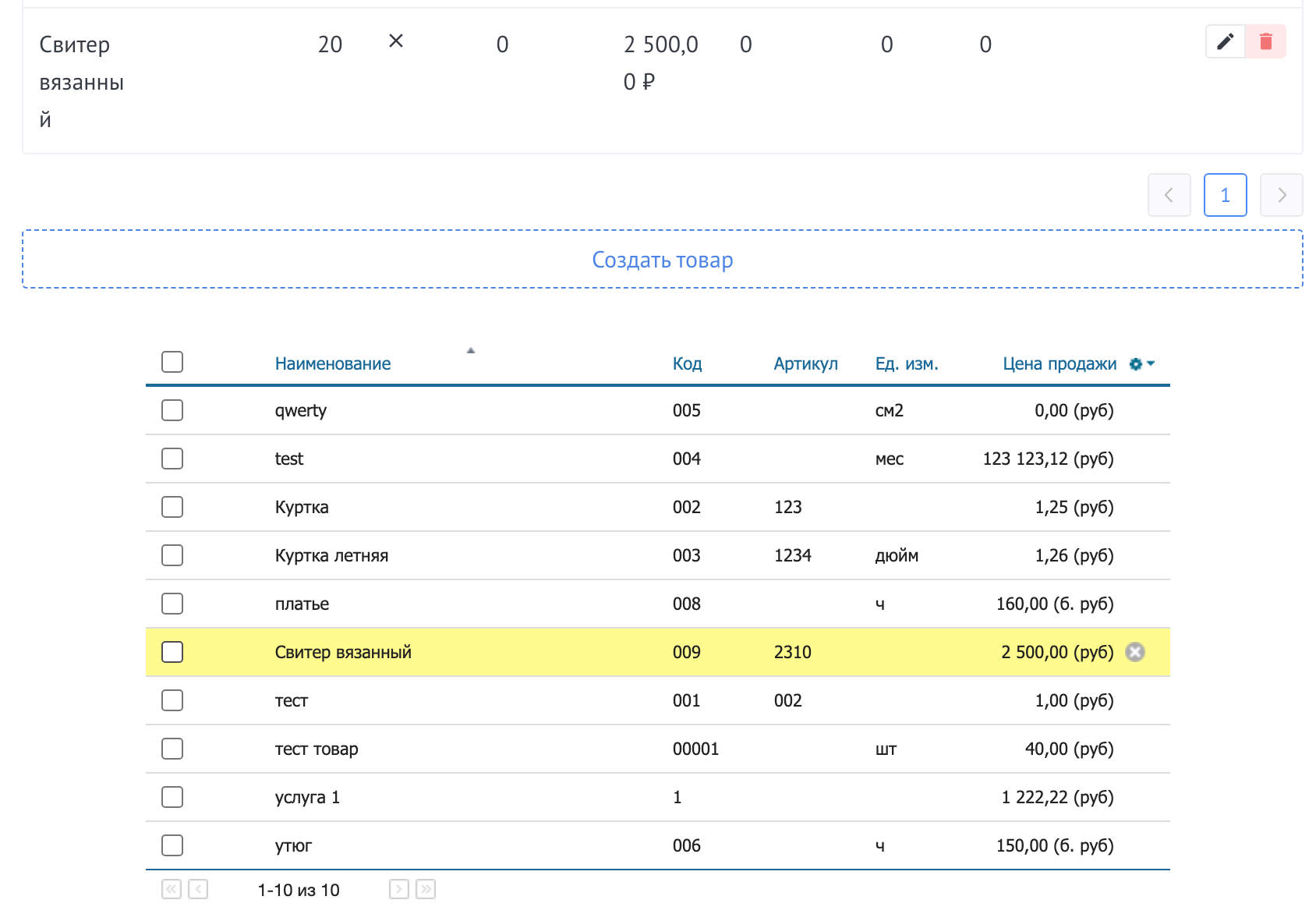Tick the checkbox for утюг
Viewport: 1316px width, 914px height.
click(172, 845)
